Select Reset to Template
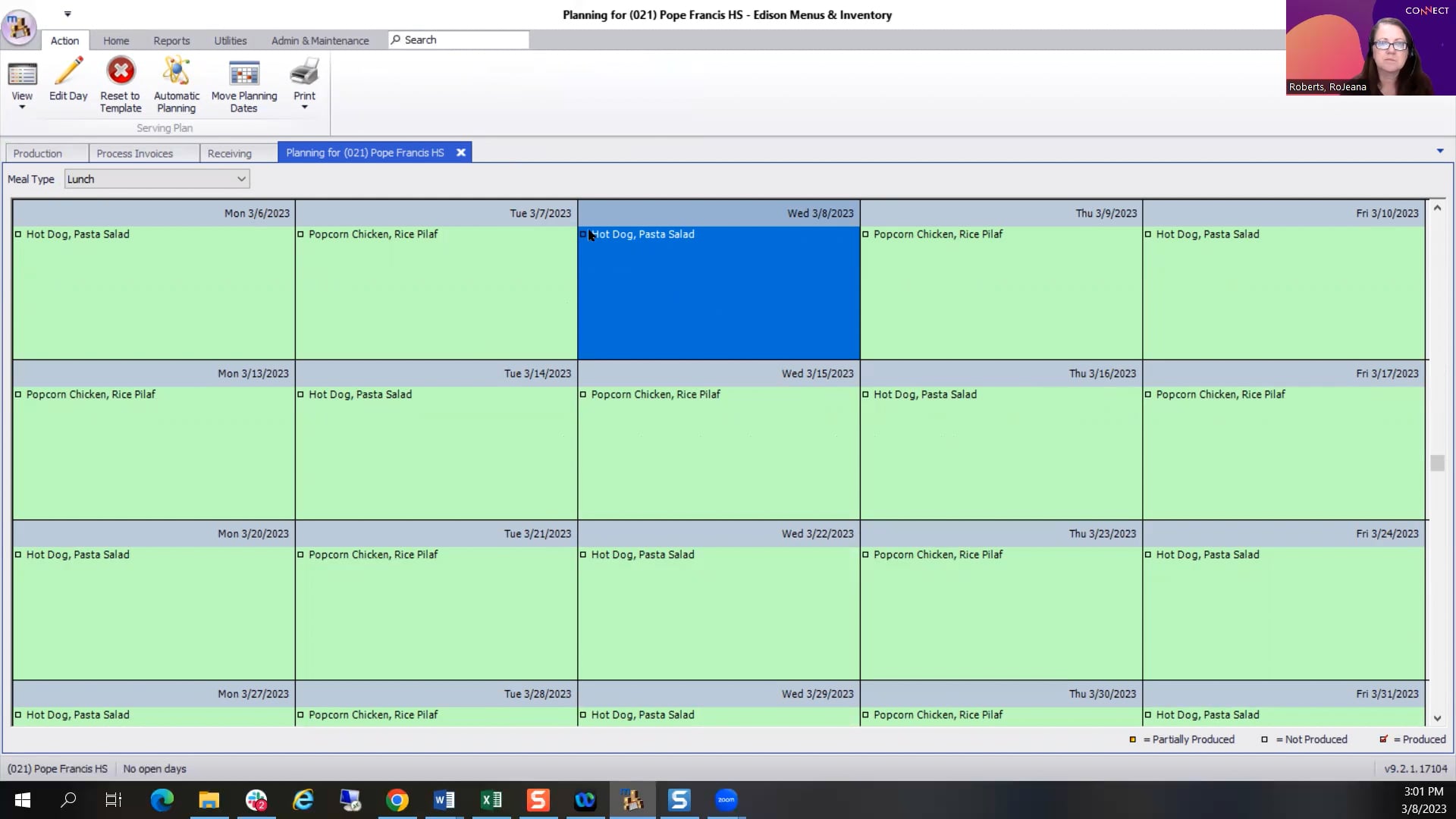Screen dimensions: 1456x819 (120, 83)
